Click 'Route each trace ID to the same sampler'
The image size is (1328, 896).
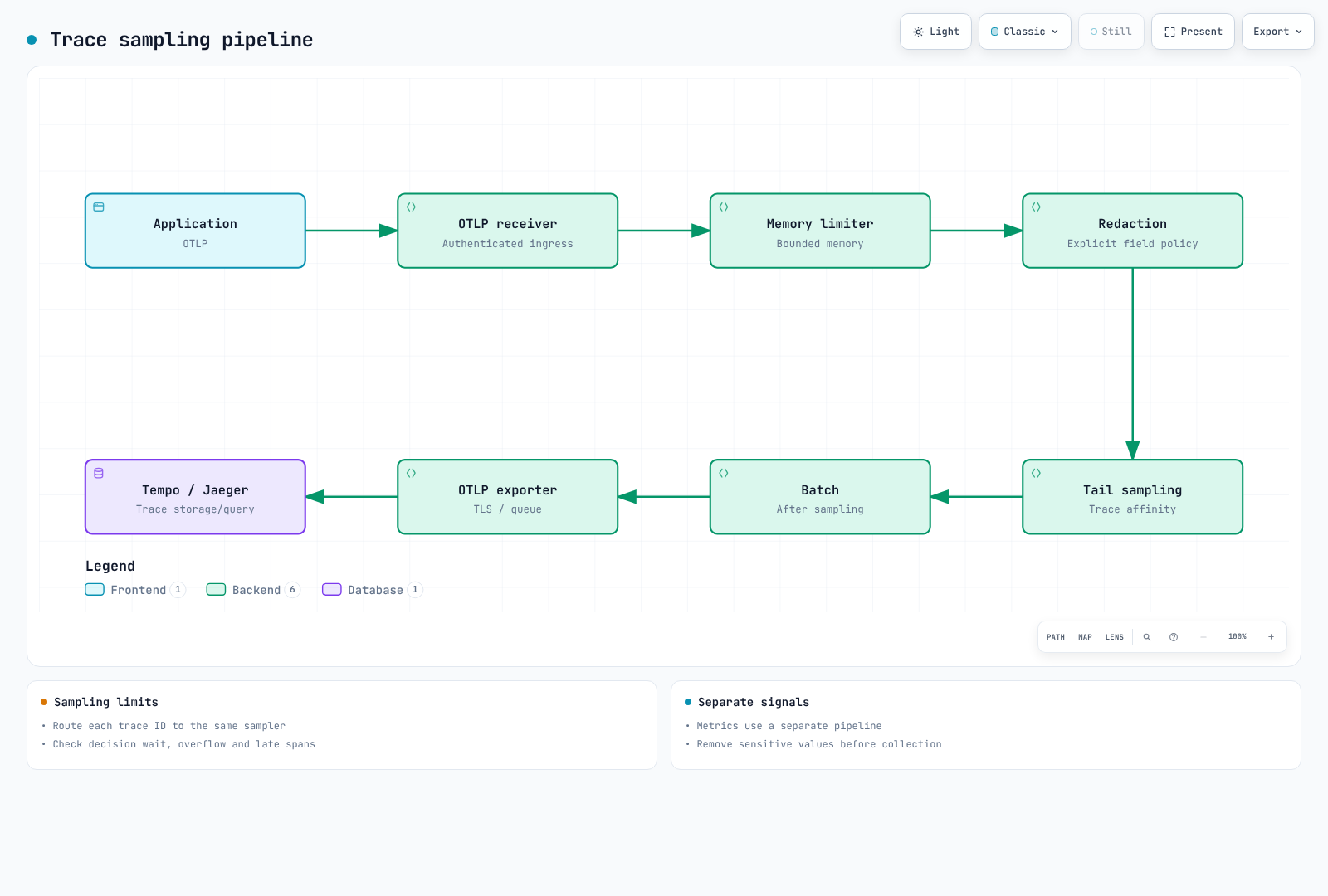pos(169,726)
